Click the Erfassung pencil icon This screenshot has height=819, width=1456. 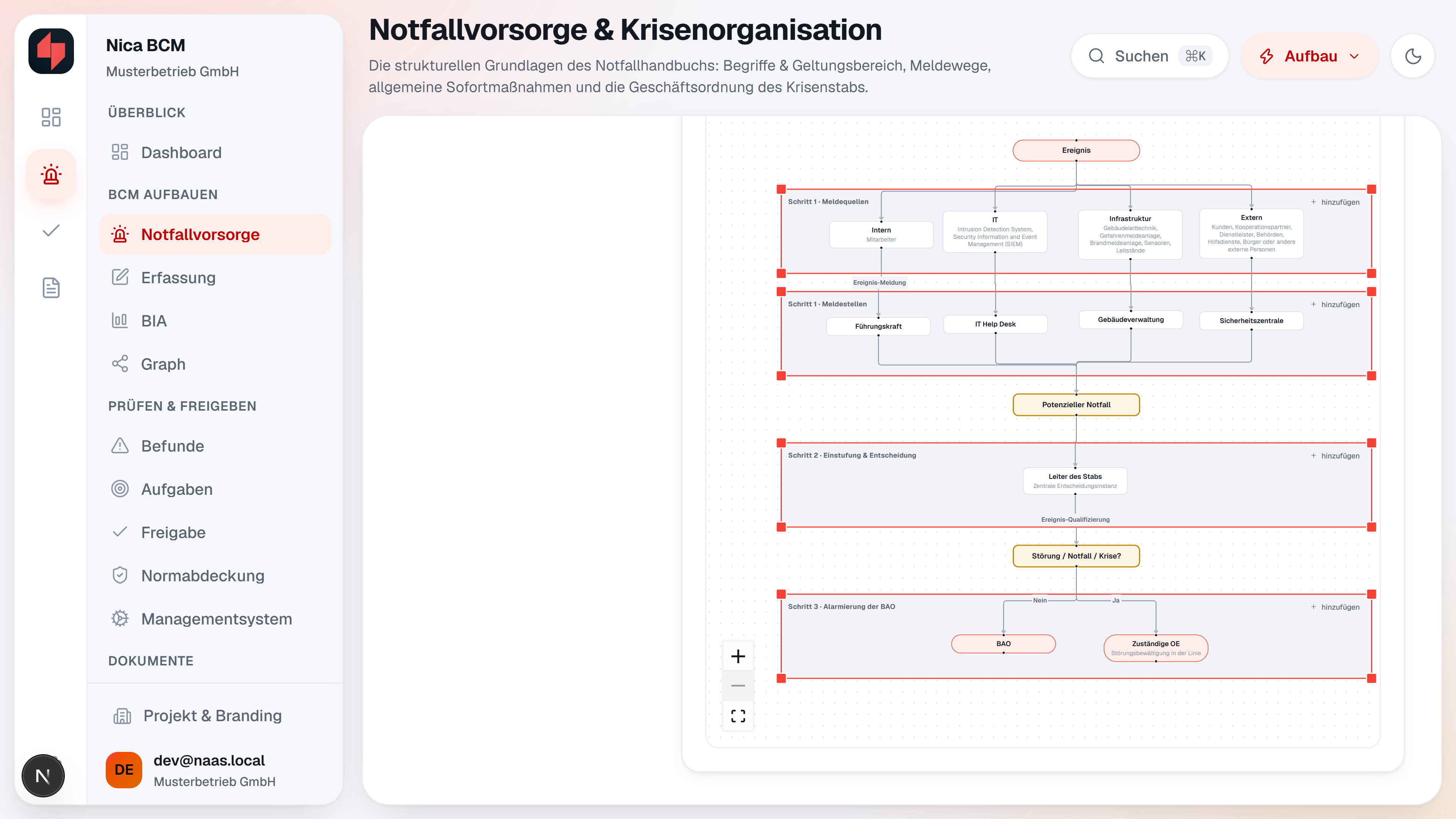[120, 277]
